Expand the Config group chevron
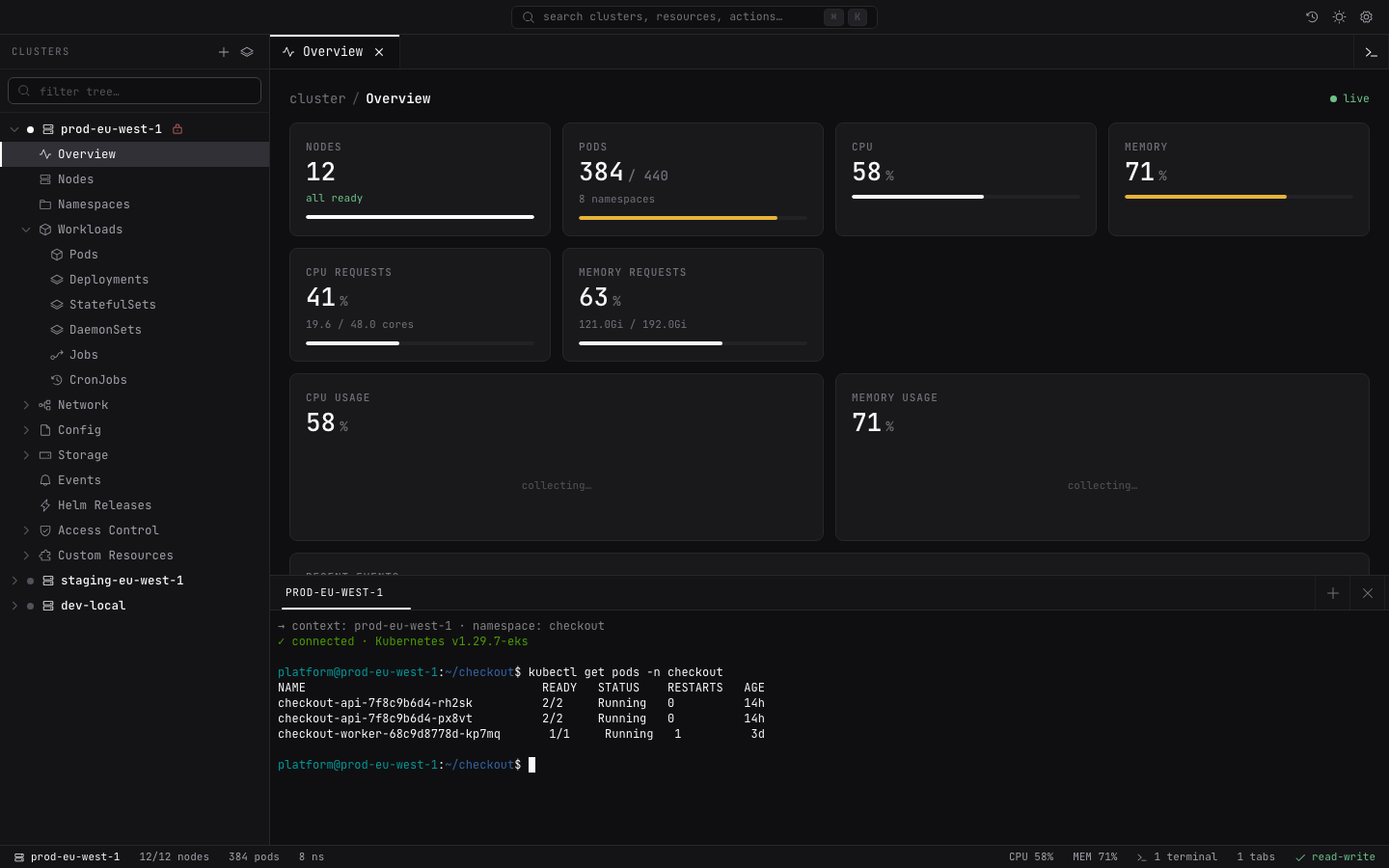This screenshot has width=1389, height=868. [26, 430]
